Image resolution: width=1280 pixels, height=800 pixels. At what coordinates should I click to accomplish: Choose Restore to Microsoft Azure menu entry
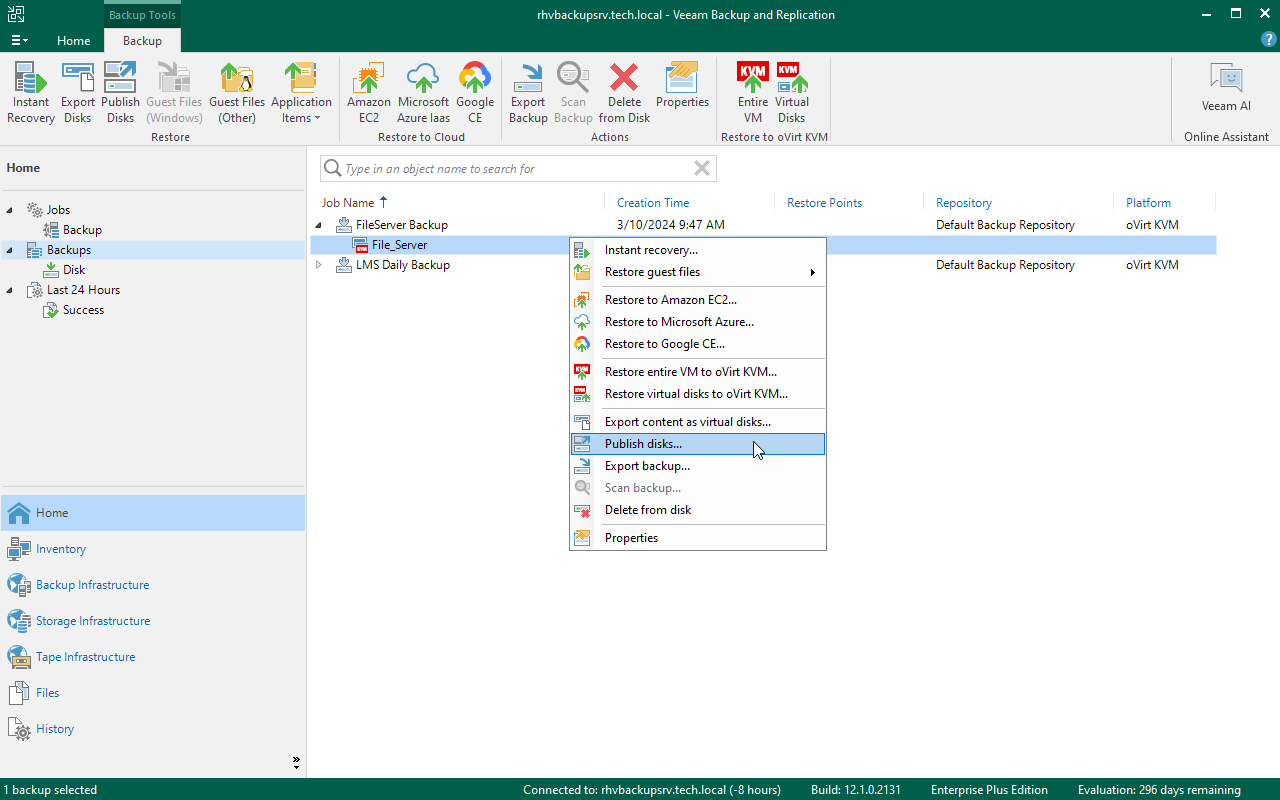(x=698, y=322)
